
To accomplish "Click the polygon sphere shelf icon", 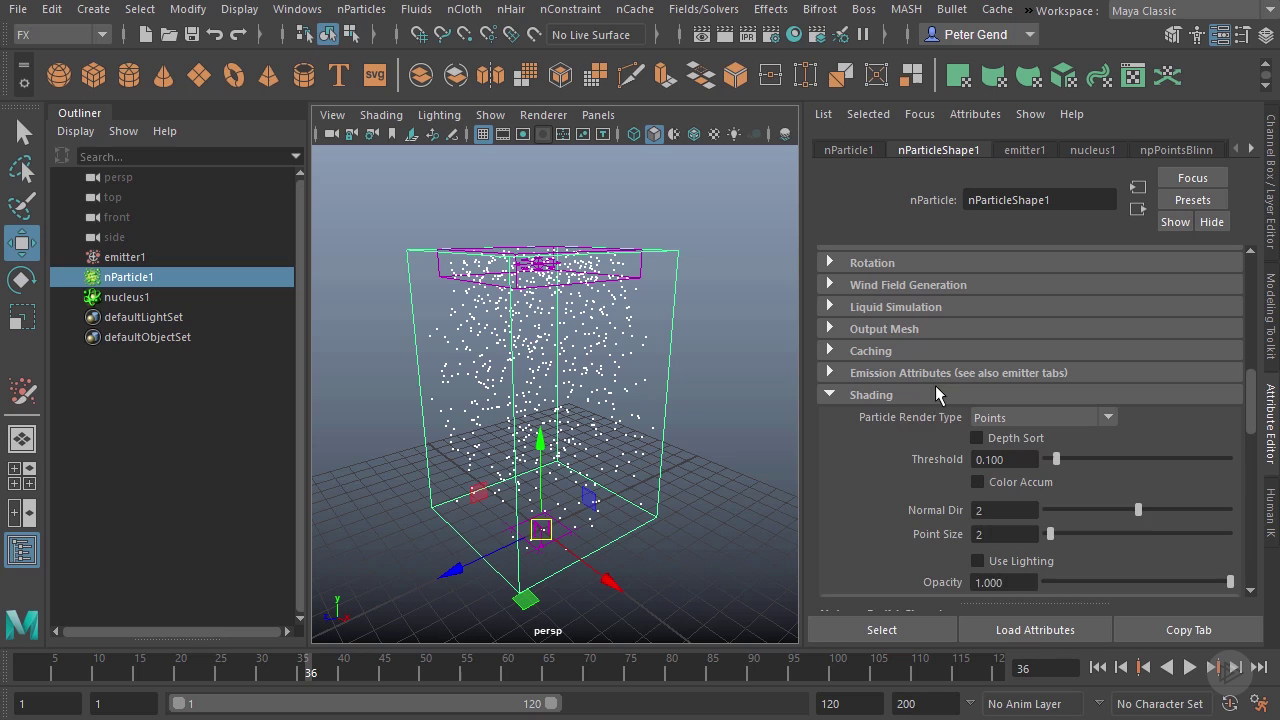I will click(59, 76).
